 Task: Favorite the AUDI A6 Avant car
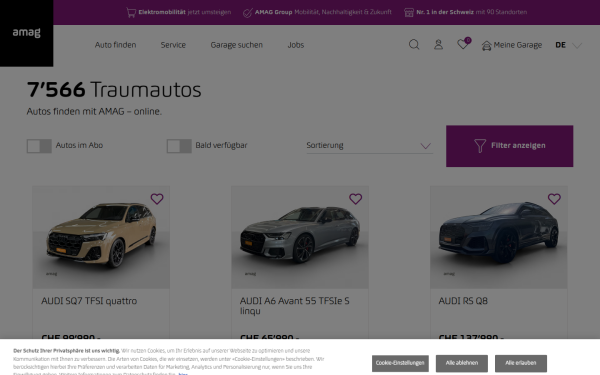point(355,199)
